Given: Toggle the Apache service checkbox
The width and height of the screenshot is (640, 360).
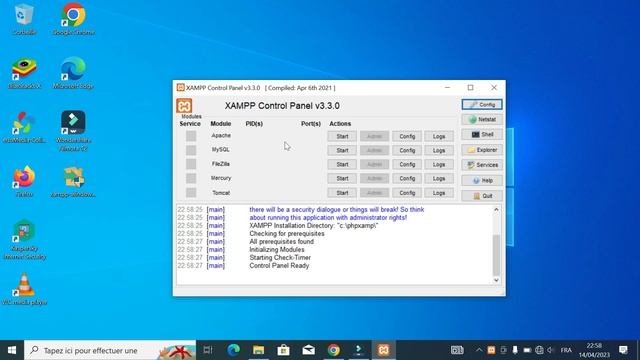Looking at the screenshot, I should [x=191, y=136].
